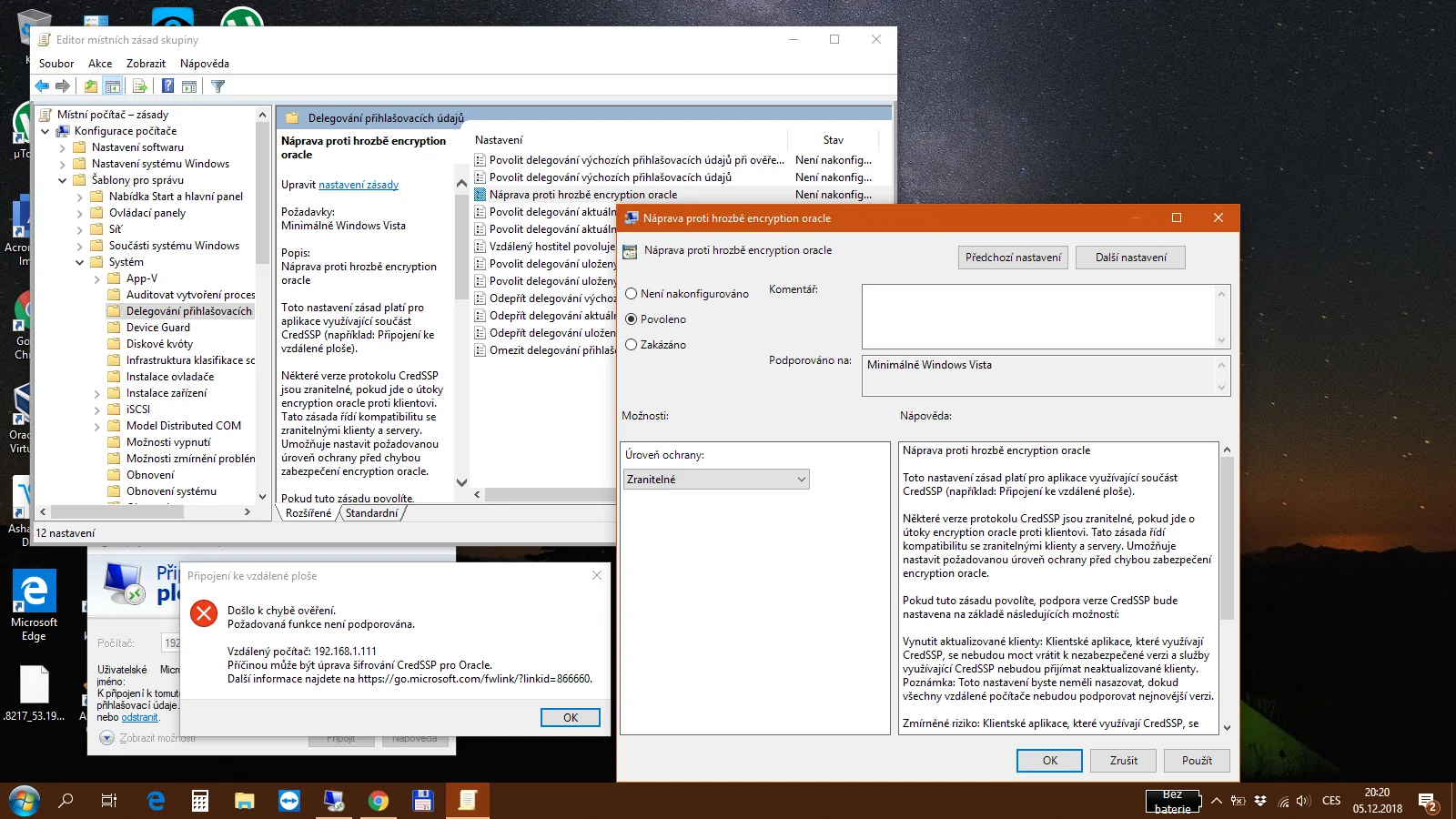
Task: Click the 'Zrušit' button
Action: [x=1124, y=761]
